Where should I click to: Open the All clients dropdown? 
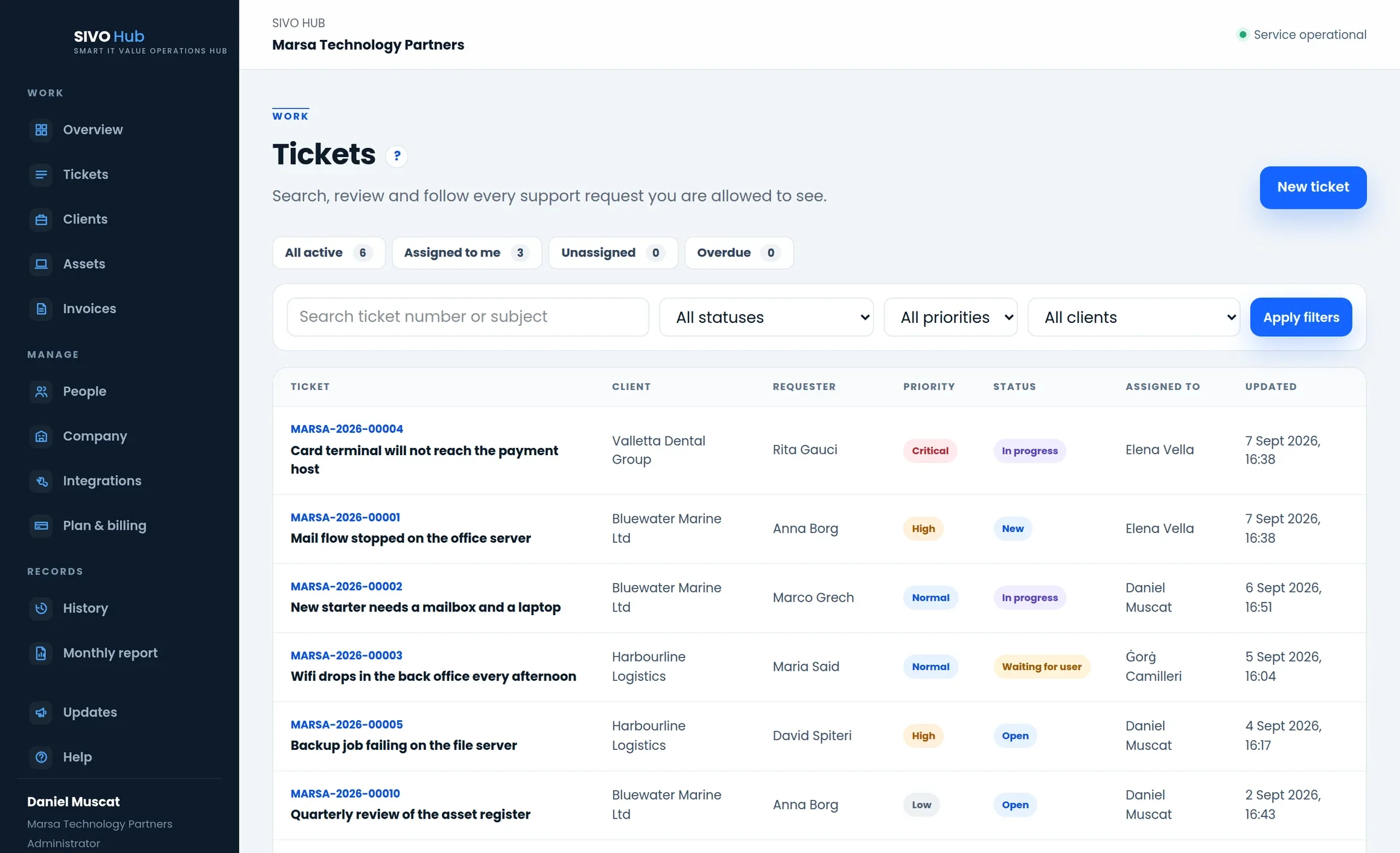click(x=1134, y=317)
